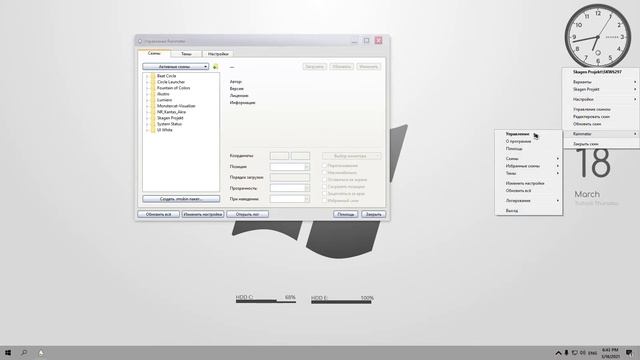Select UI White in the skins tree
This screenshot has width=640, height=360.
165,130
